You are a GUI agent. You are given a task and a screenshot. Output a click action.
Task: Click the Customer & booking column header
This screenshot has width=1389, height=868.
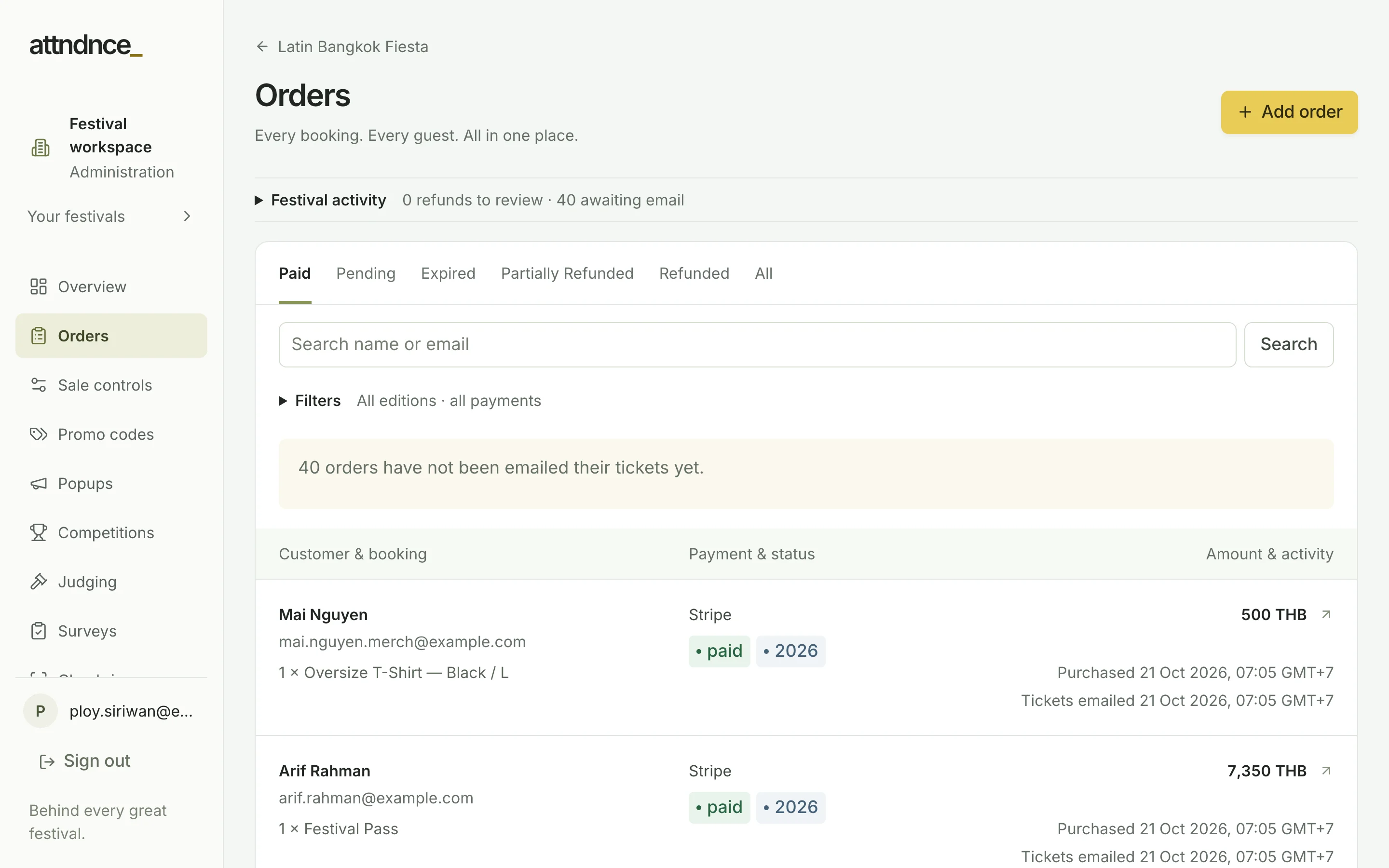(353, 554)
